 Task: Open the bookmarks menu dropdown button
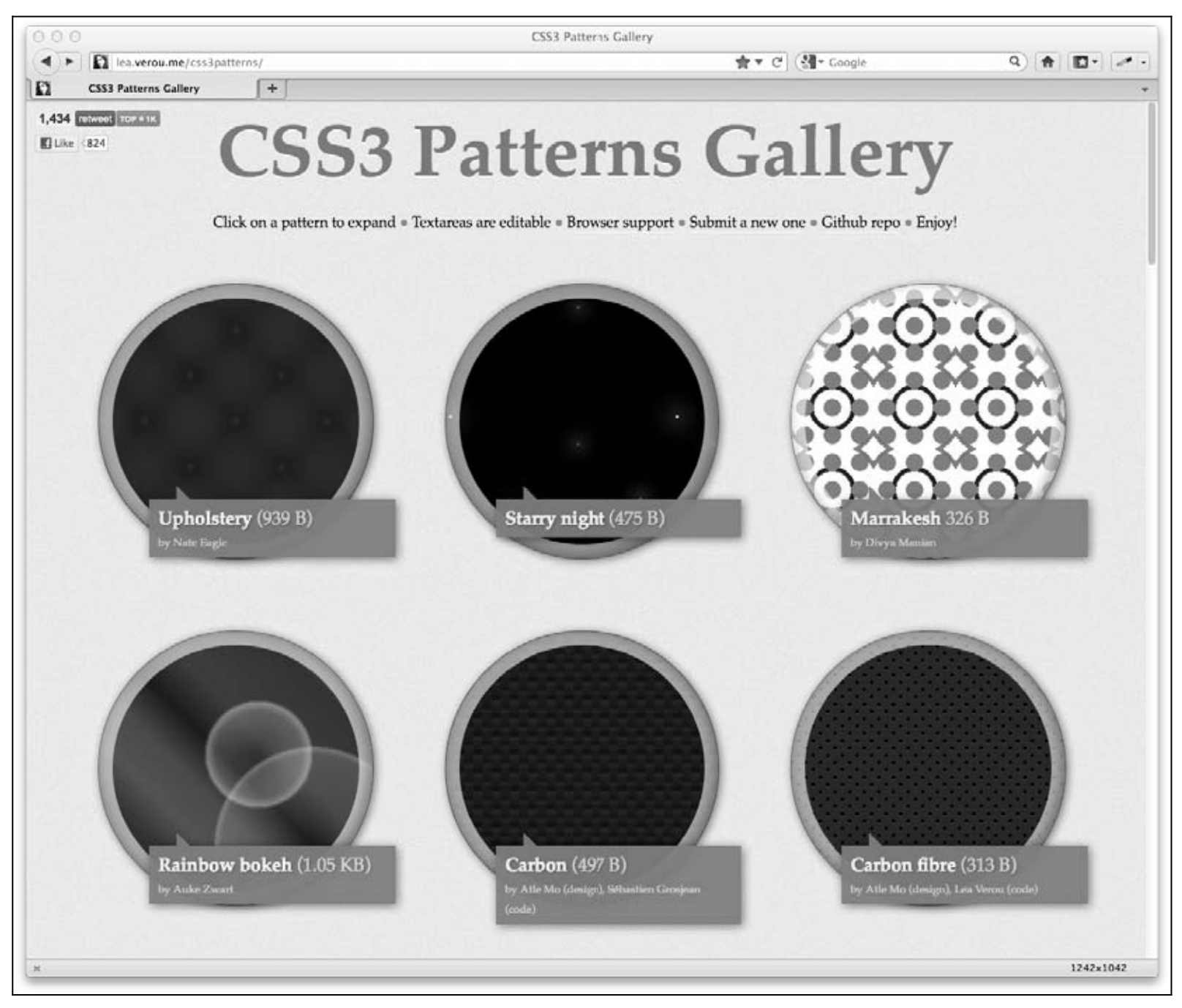coord(1084,62)
